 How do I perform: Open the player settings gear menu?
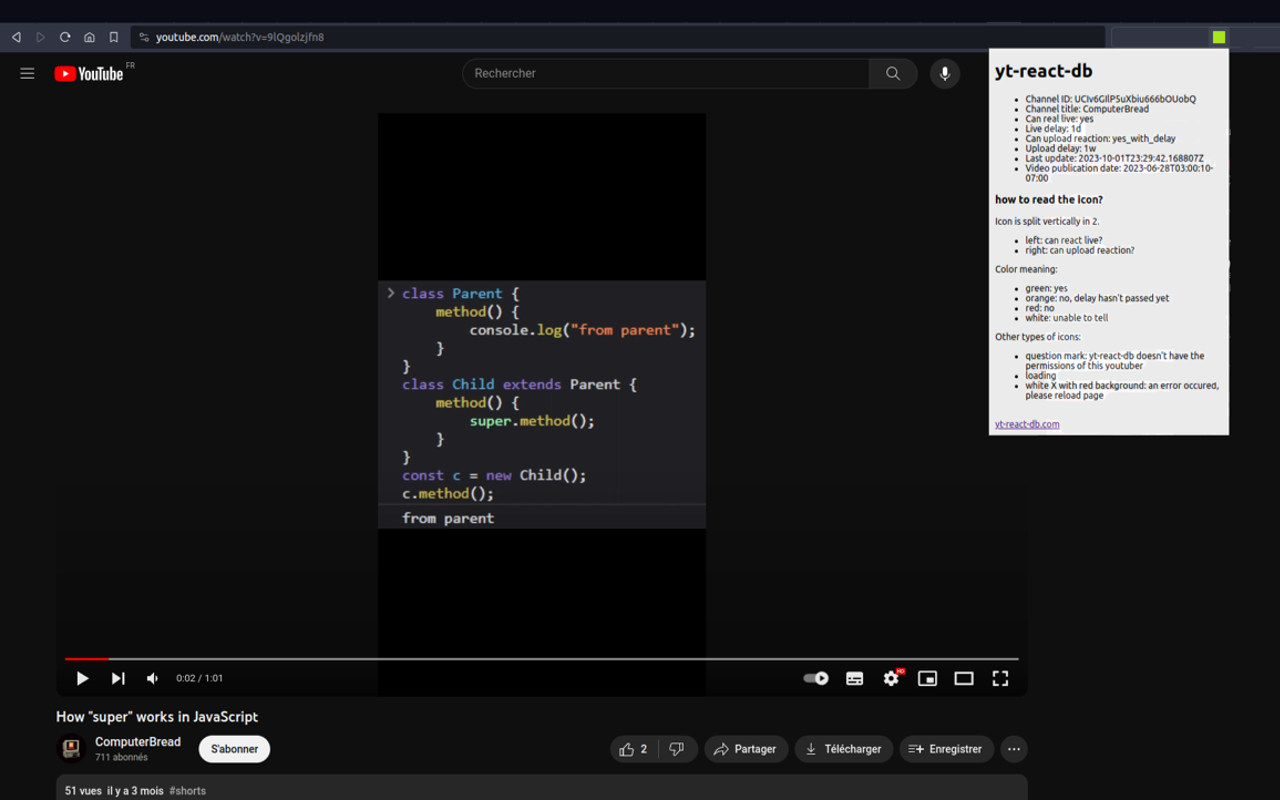(x=891, y=678)
